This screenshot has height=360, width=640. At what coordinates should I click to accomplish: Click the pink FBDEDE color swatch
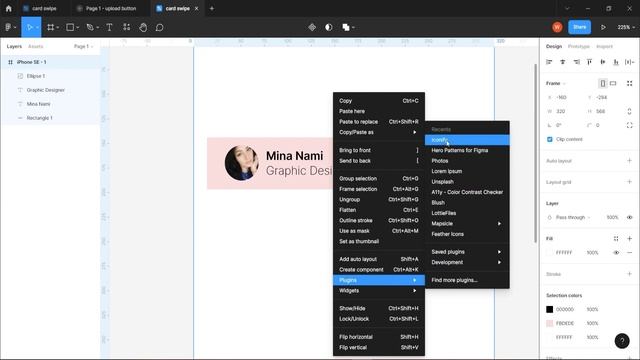tap(550, 323)
